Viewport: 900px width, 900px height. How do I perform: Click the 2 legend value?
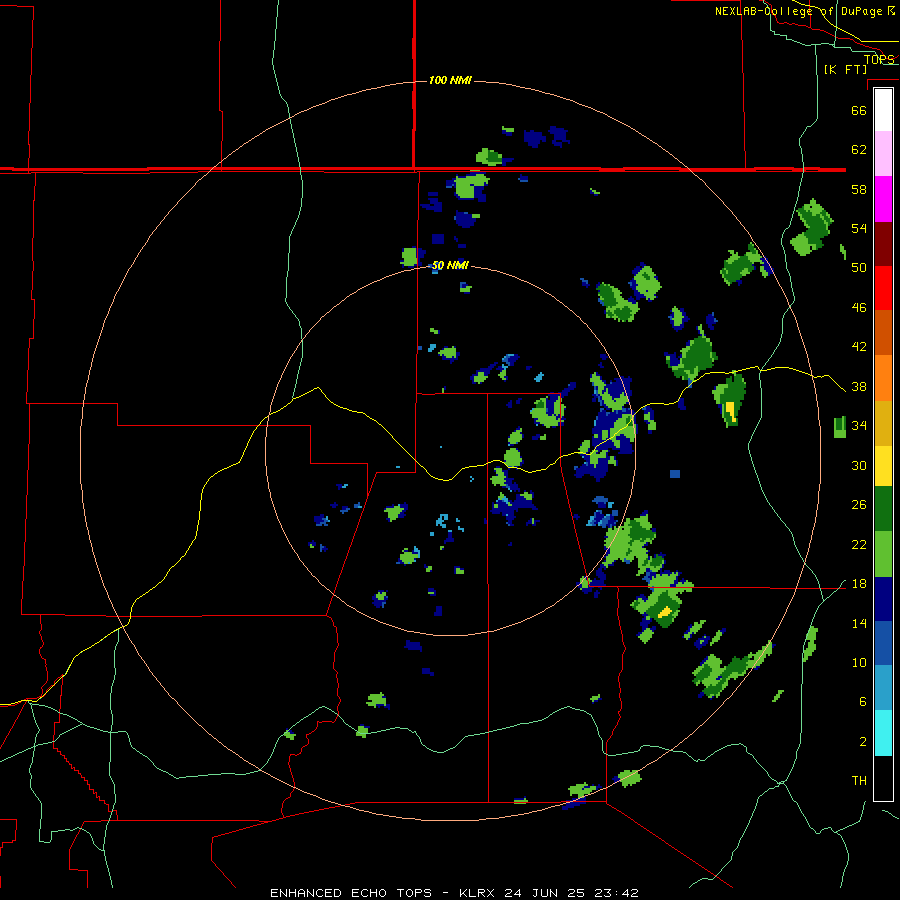coord(862,742)
